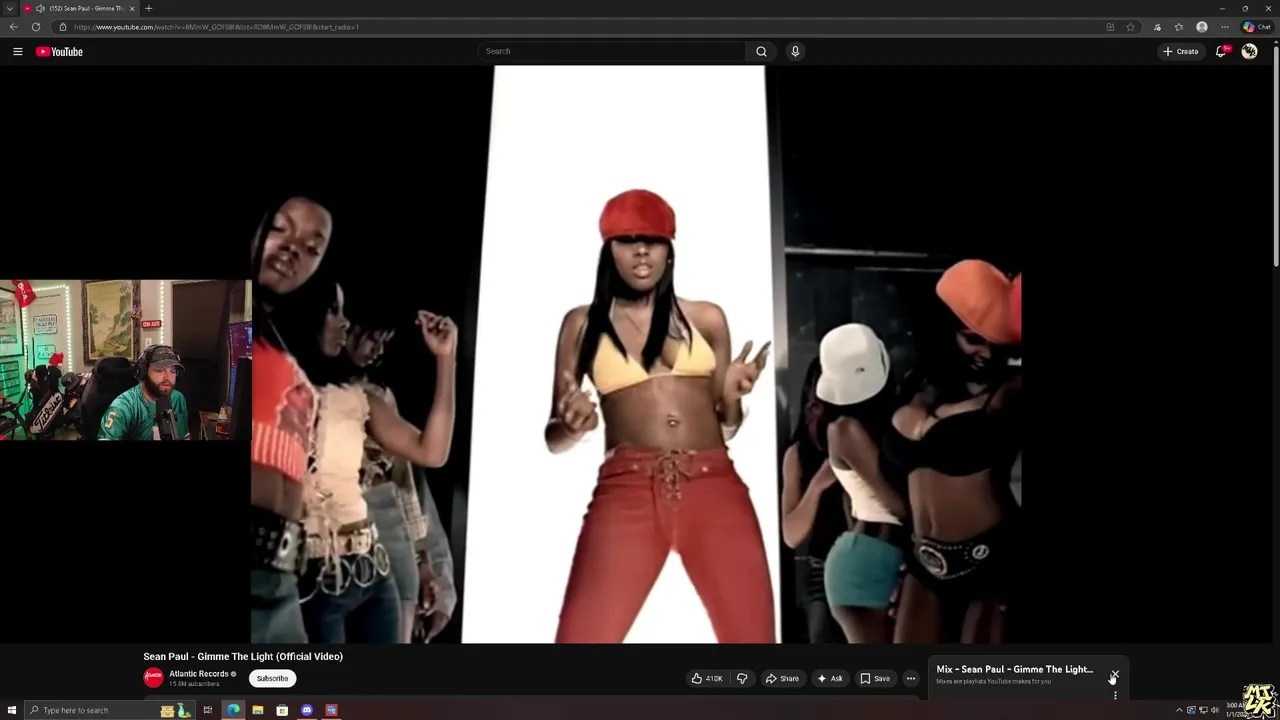Click the Mix - Sean Paul playlist title
The height and width of the screenshot is (720, 1280).
(x=1014, y=669)
